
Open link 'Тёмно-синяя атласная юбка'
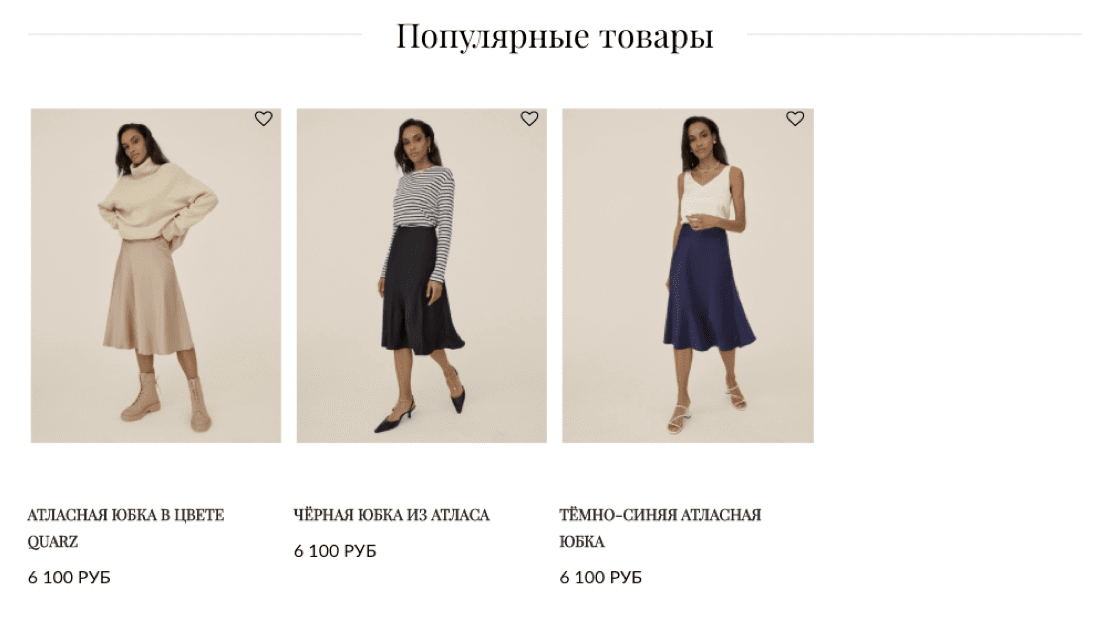click(660, 528)
